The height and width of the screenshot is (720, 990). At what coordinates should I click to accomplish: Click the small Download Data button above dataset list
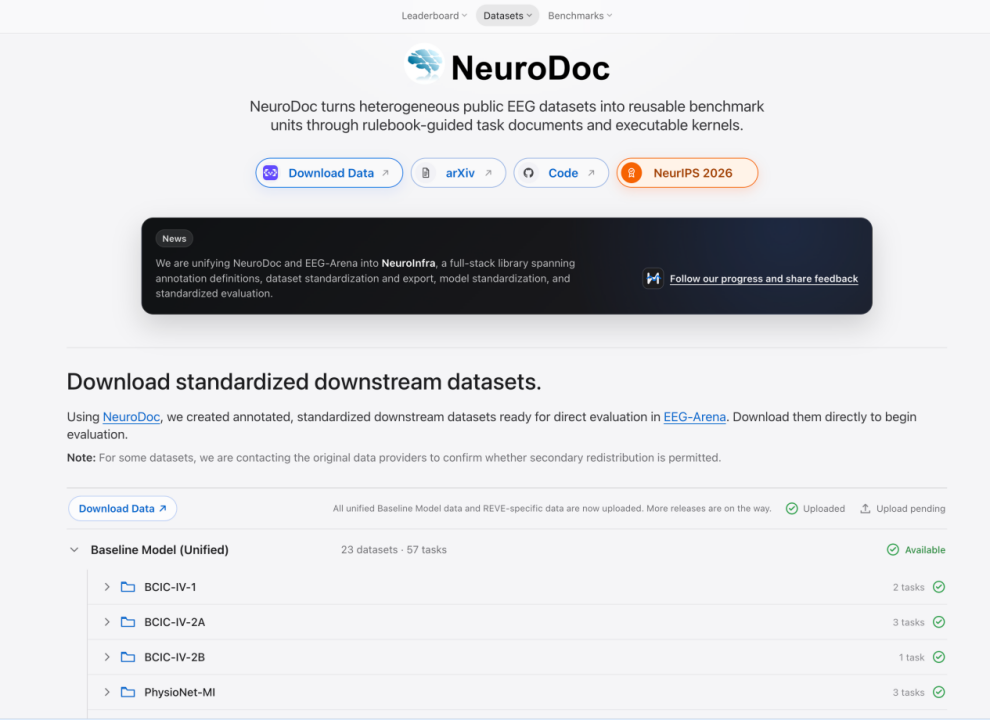click(x=122, y=508)
